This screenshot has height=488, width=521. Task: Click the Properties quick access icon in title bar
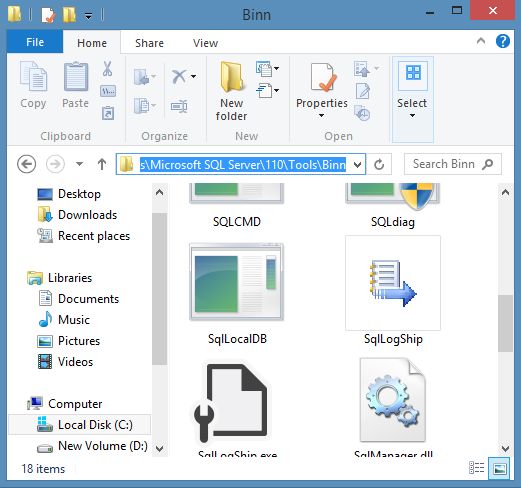point(48,15)
